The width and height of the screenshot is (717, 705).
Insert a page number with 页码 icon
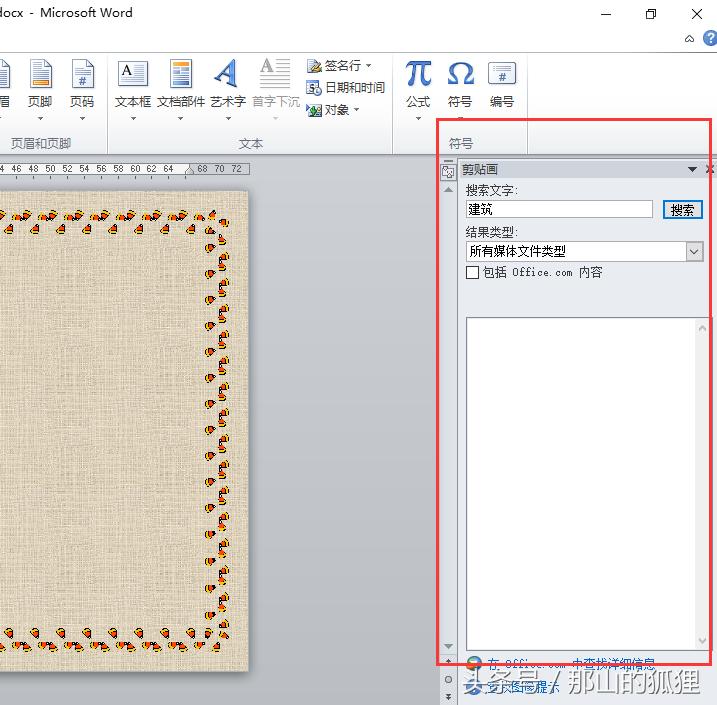82,84
